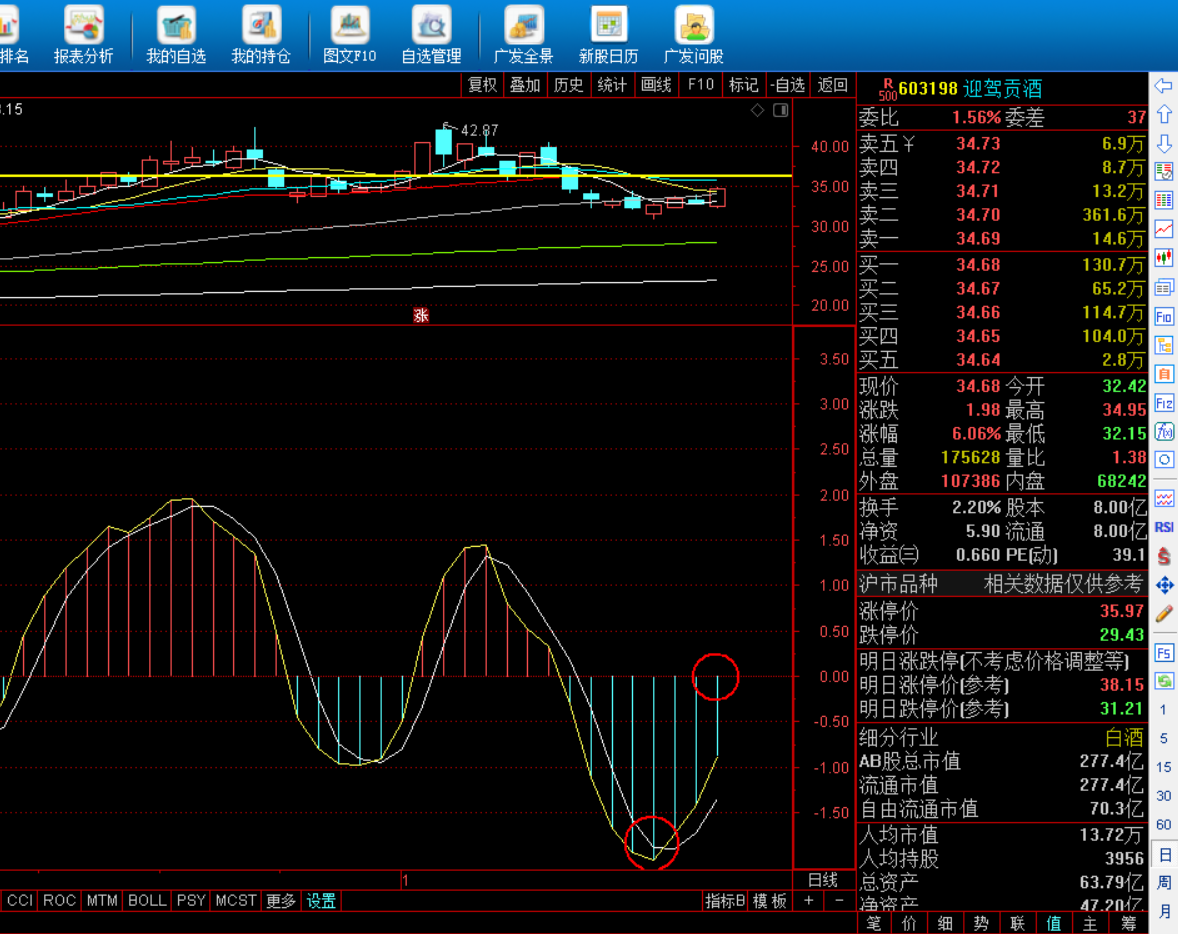The height and width of the screenshot is (934, 1178).
Task: Click 返回 to go back
Action: (x=832, y=85)
